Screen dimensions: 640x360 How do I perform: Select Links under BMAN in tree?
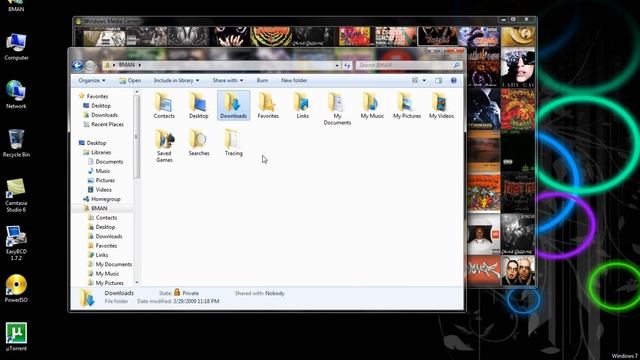pyautogui.click(x=98, y=255)
